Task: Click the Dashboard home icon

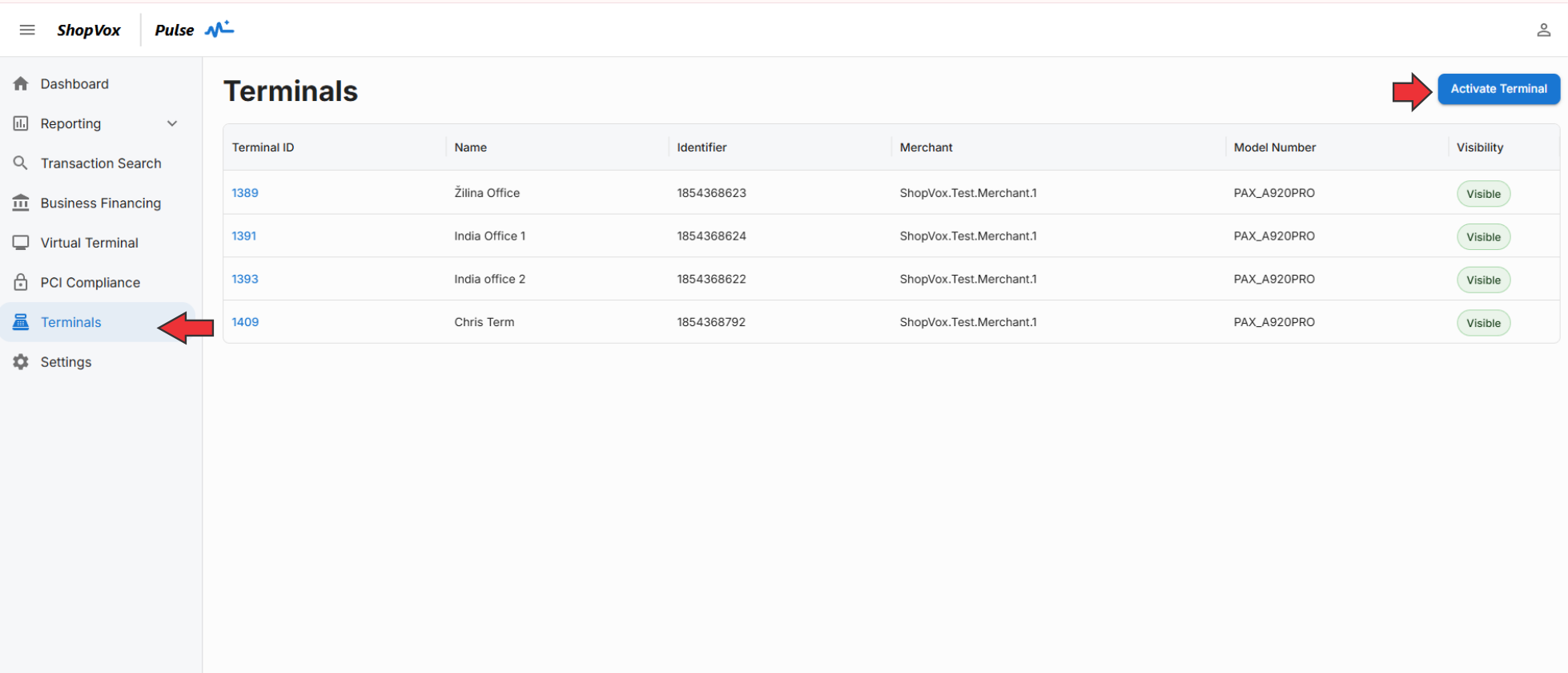Action: click(x=21, y=84)
